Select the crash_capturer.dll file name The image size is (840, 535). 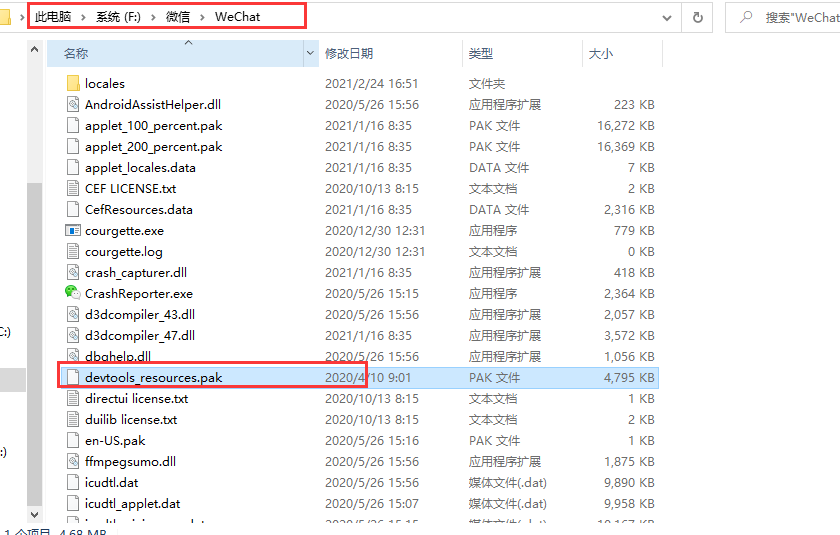136,272
